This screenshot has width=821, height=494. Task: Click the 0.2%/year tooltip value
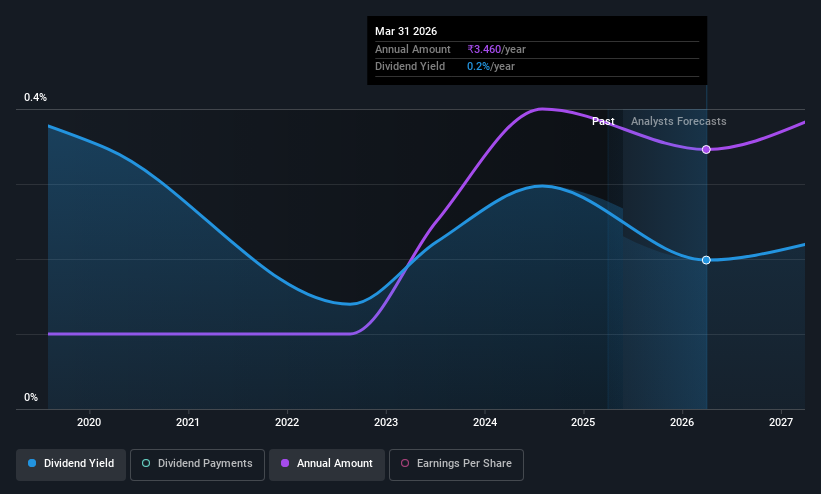[x=491, y=67]
